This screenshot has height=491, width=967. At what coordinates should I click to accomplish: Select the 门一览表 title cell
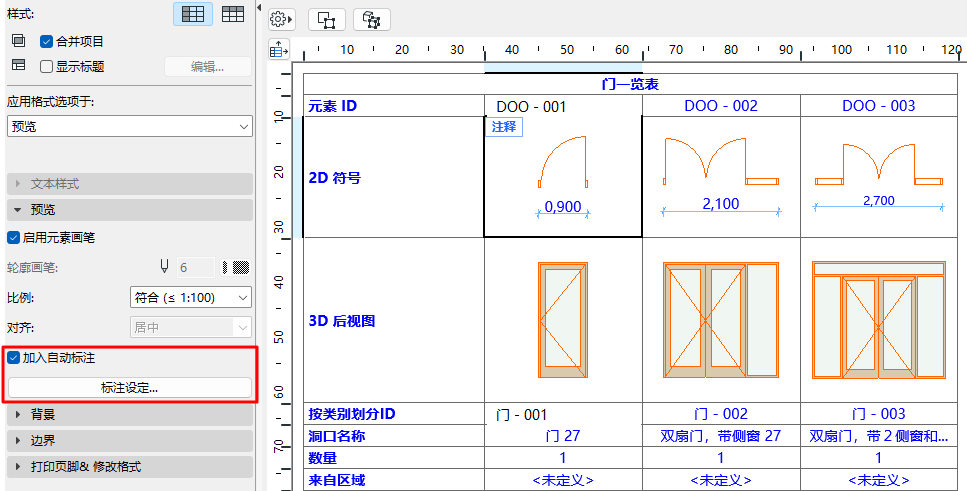630,85
